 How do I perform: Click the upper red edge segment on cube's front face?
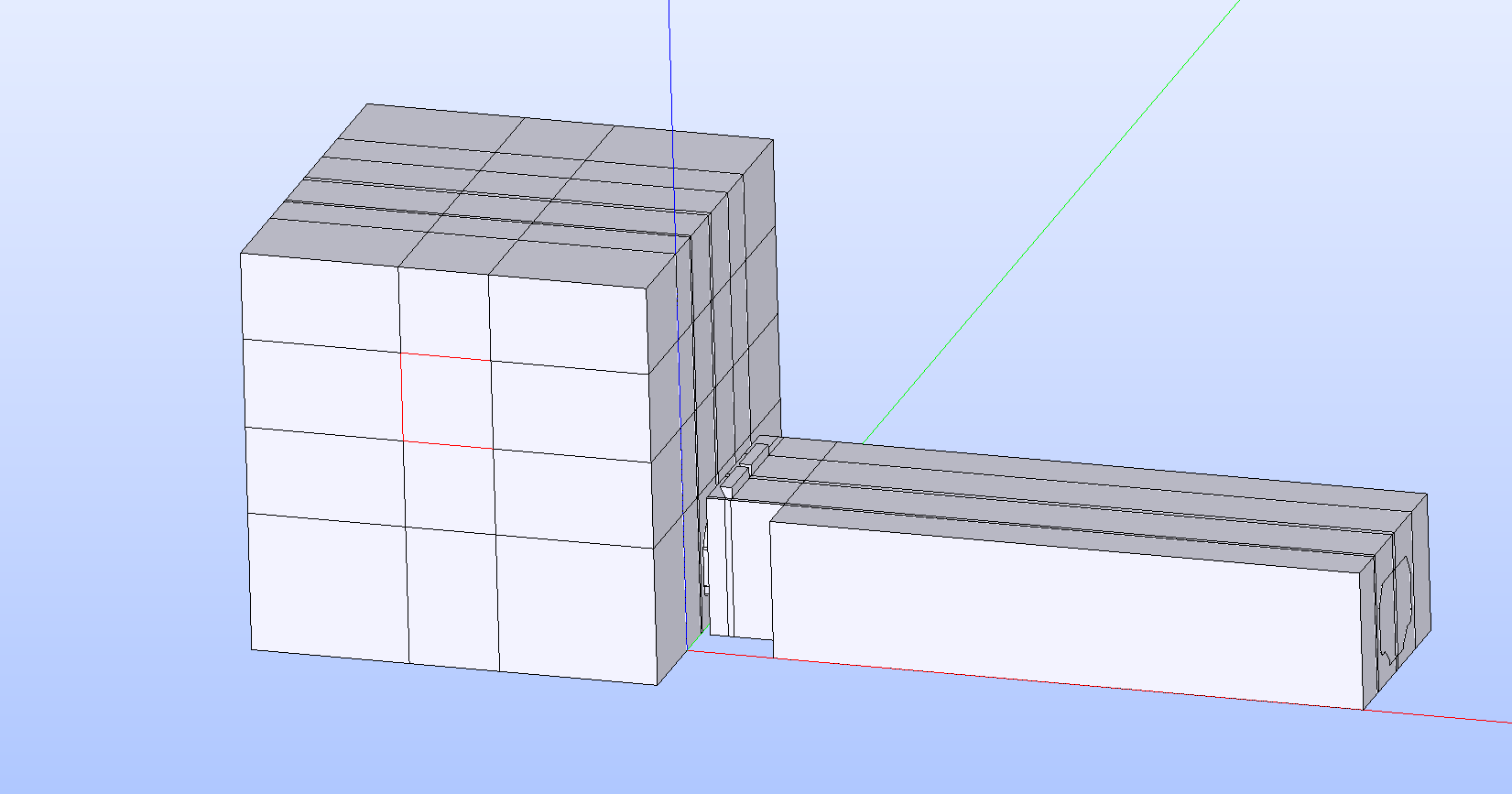pos(445,357)
